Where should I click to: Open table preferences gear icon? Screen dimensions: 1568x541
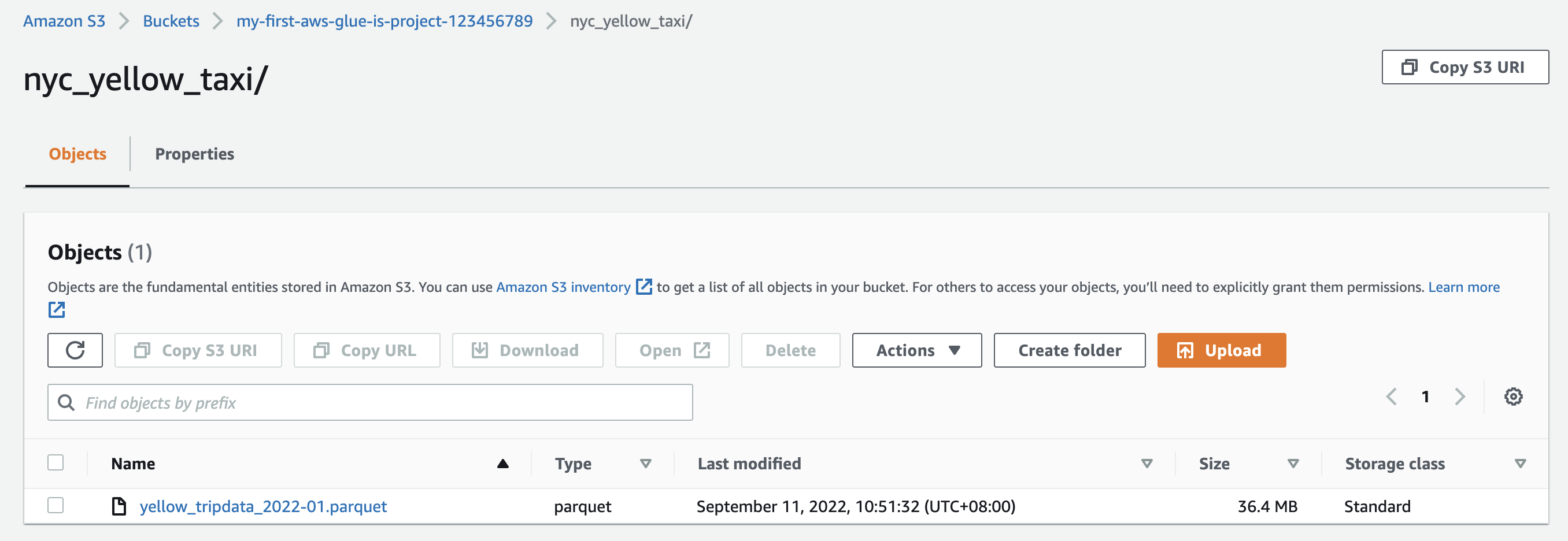1513,397
